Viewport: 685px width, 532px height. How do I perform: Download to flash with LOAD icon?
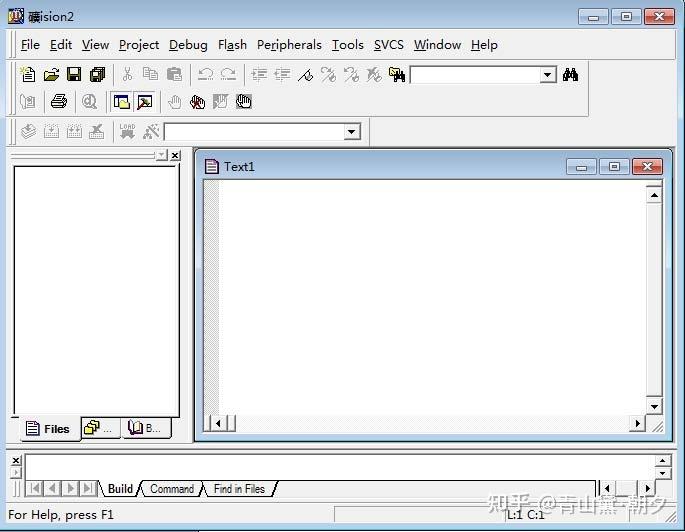127,131
